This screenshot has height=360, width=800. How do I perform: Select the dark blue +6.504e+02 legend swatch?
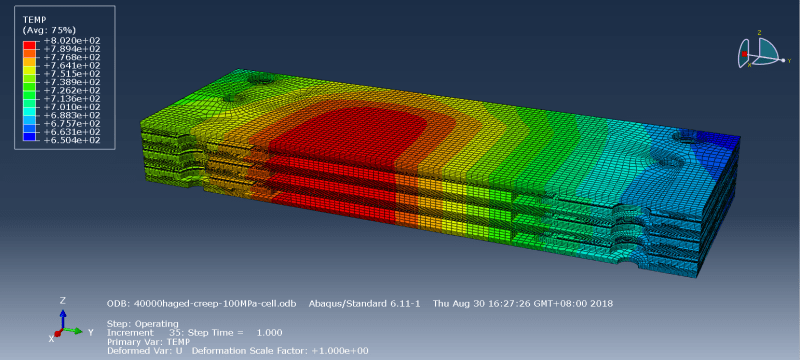click(29, 136)
